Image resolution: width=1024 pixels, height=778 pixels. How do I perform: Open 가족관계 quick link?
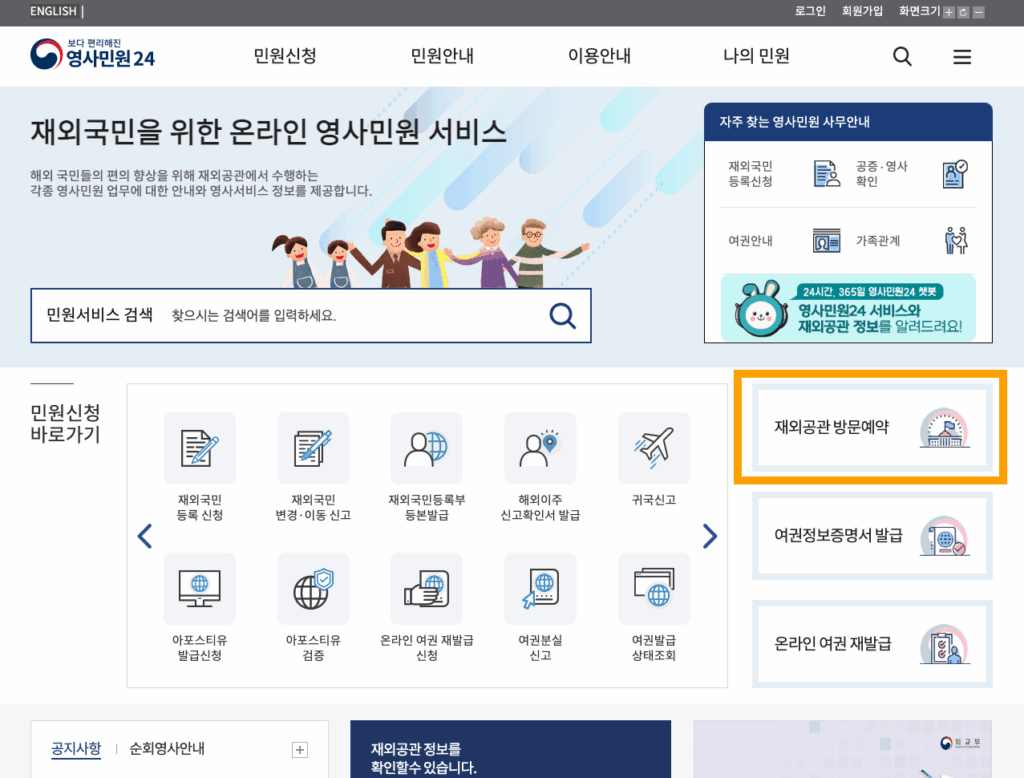[912, 241]
